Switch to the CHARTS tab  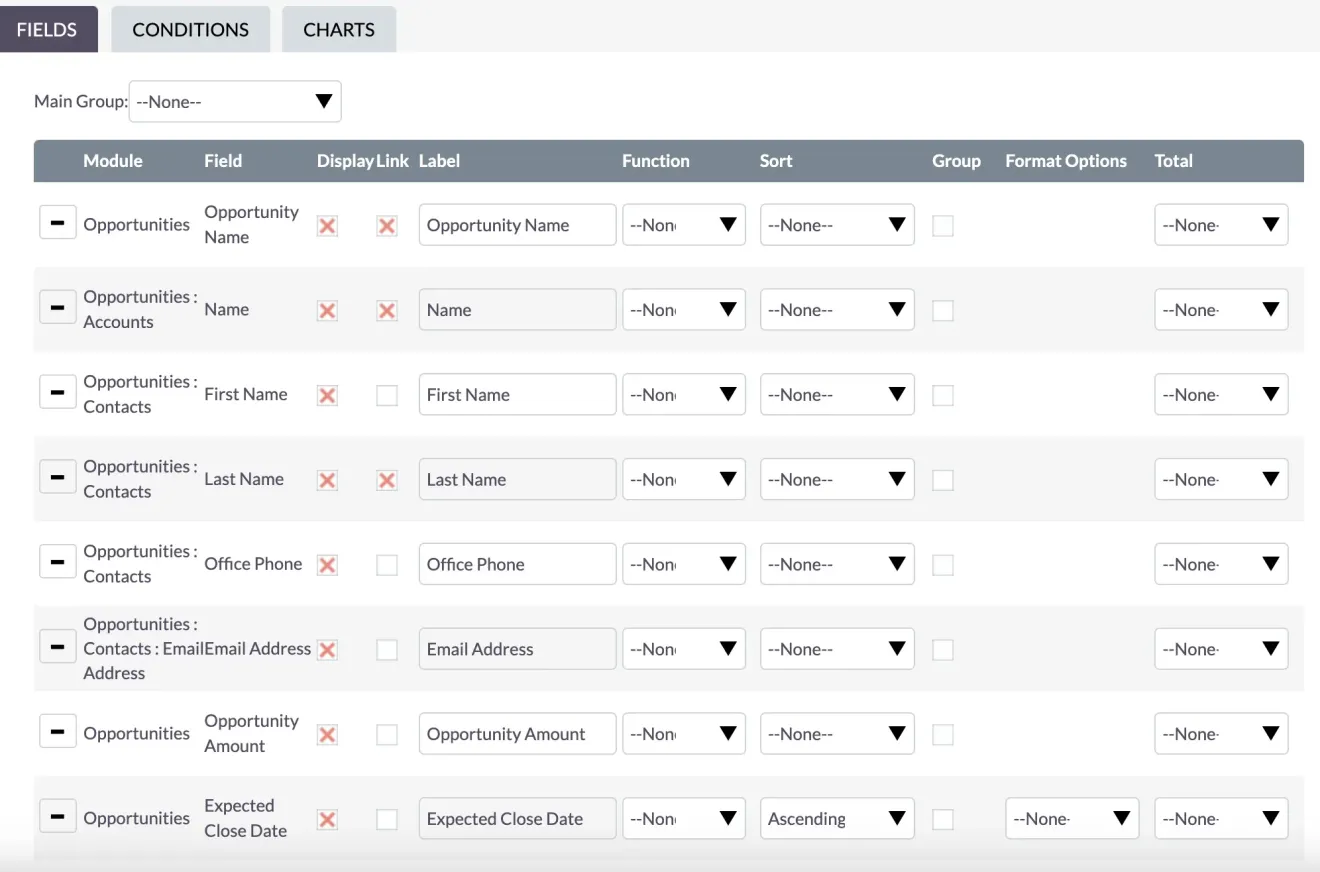338,29
